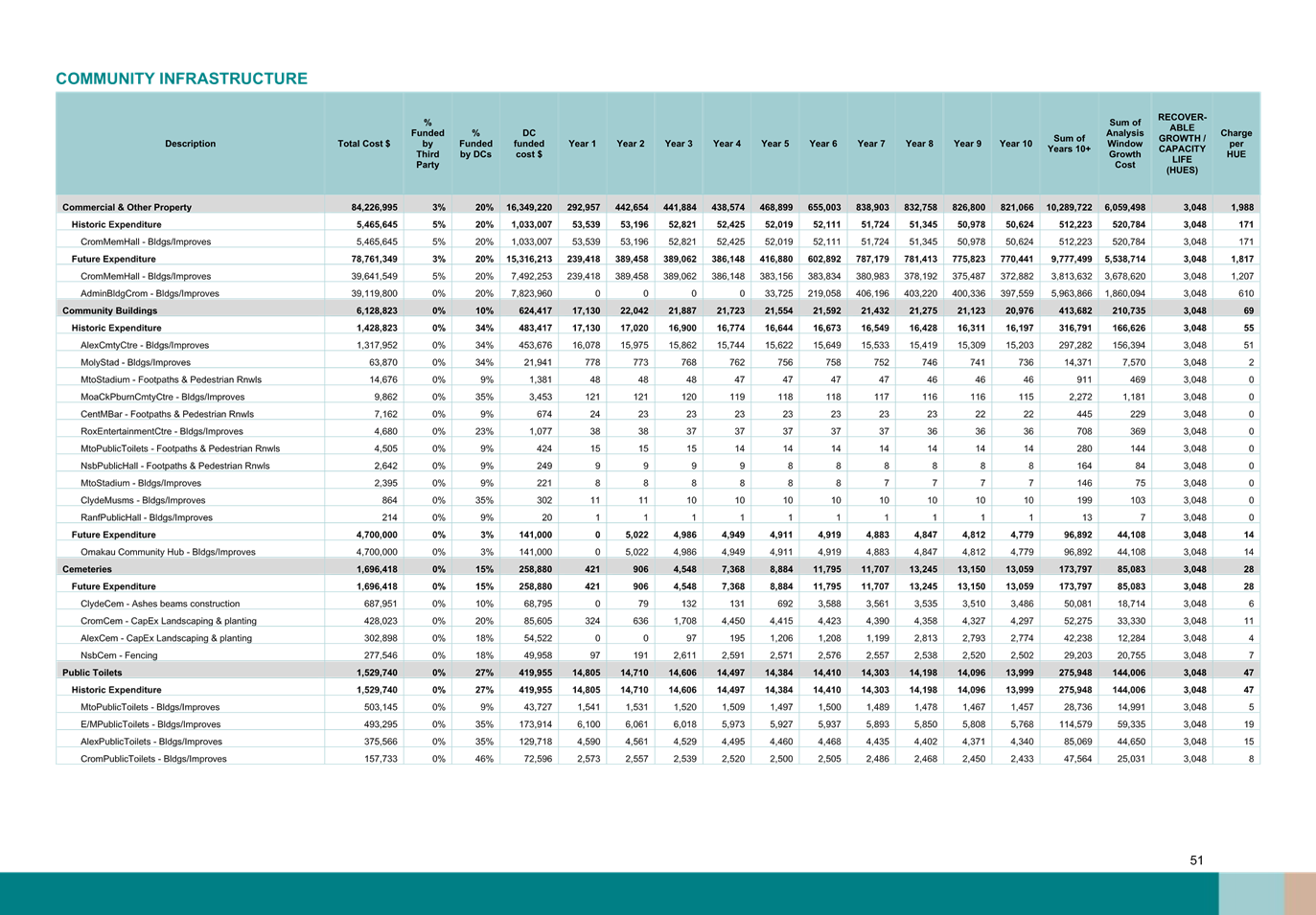This screenshot has width=1316, height=915.
Task: Click MtoPublicToilets - Footpaths & Pedestrian Rnwls
Action: [x=180, y=448]
